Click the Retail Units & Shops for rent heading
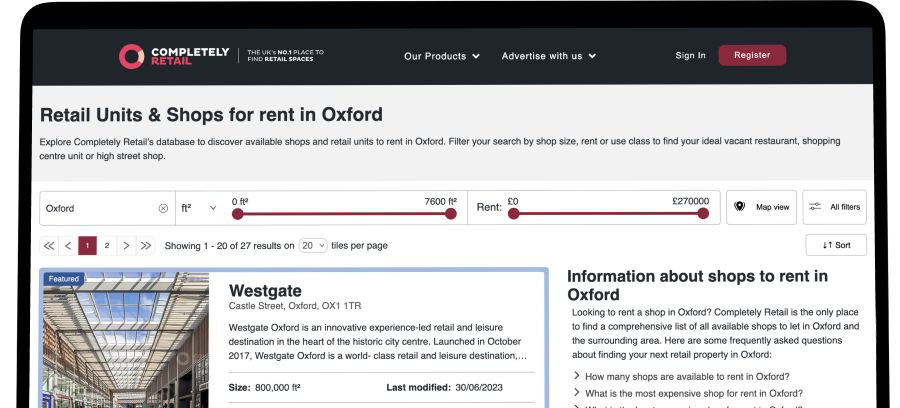Image resolution: width=900 pixels, height=408 pixels. point(211,115)
